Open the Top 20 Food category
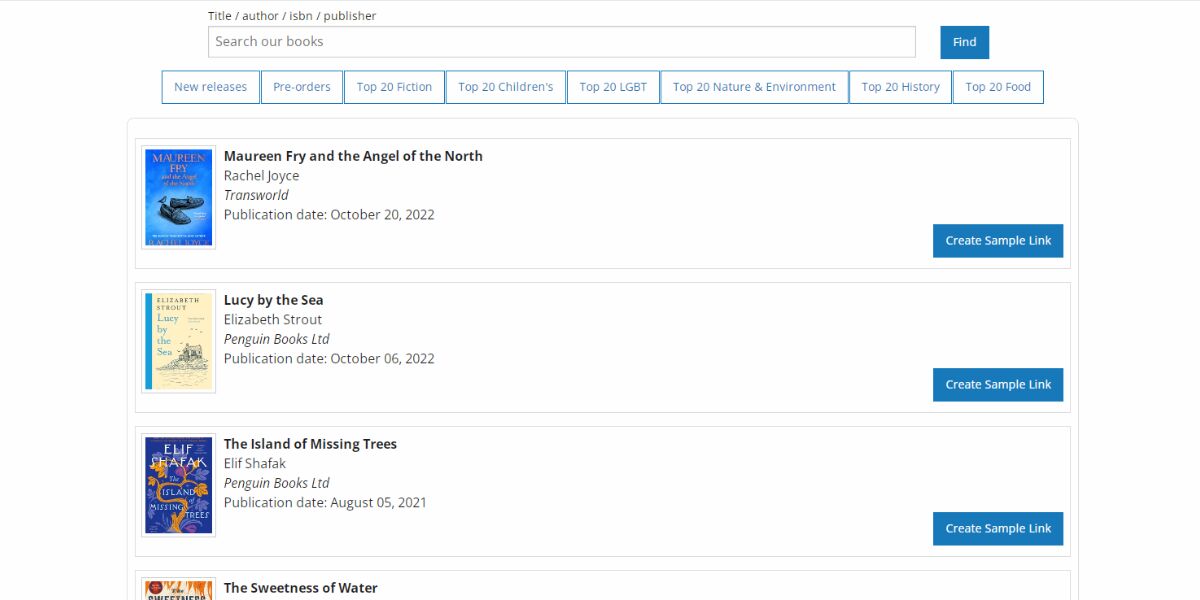Screen dimensions: 1200x600 pyautogui.click(x=998, y=87)
